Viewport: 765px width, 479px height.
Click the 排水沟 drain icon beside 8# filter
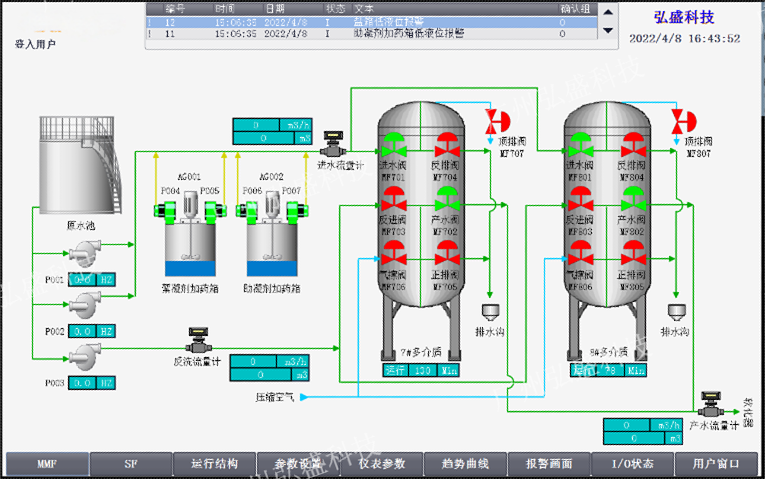pyautogui.click(x=677, y=312)
